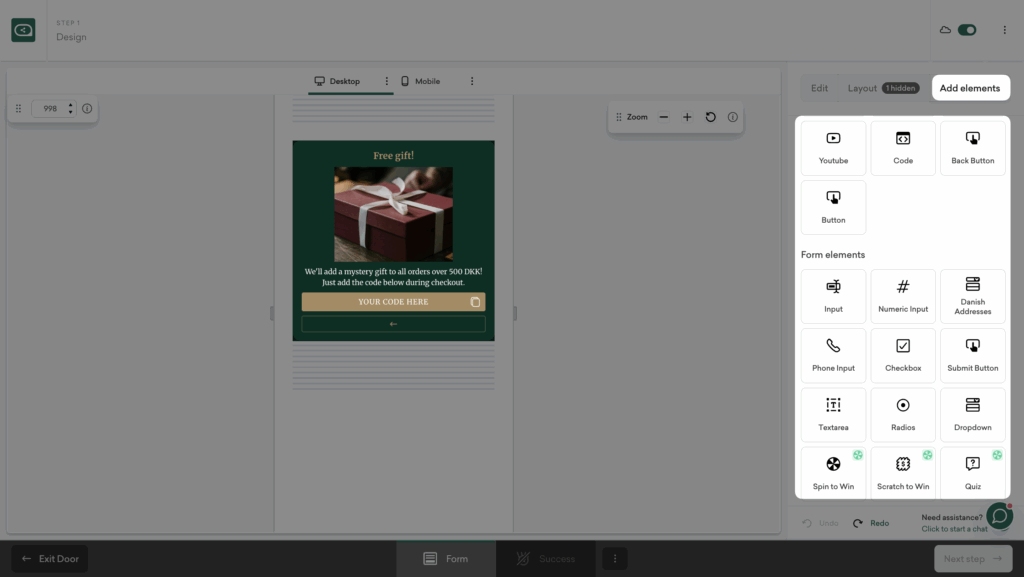Add a Radios form element
1024x577 pixels.
point(903,414)
